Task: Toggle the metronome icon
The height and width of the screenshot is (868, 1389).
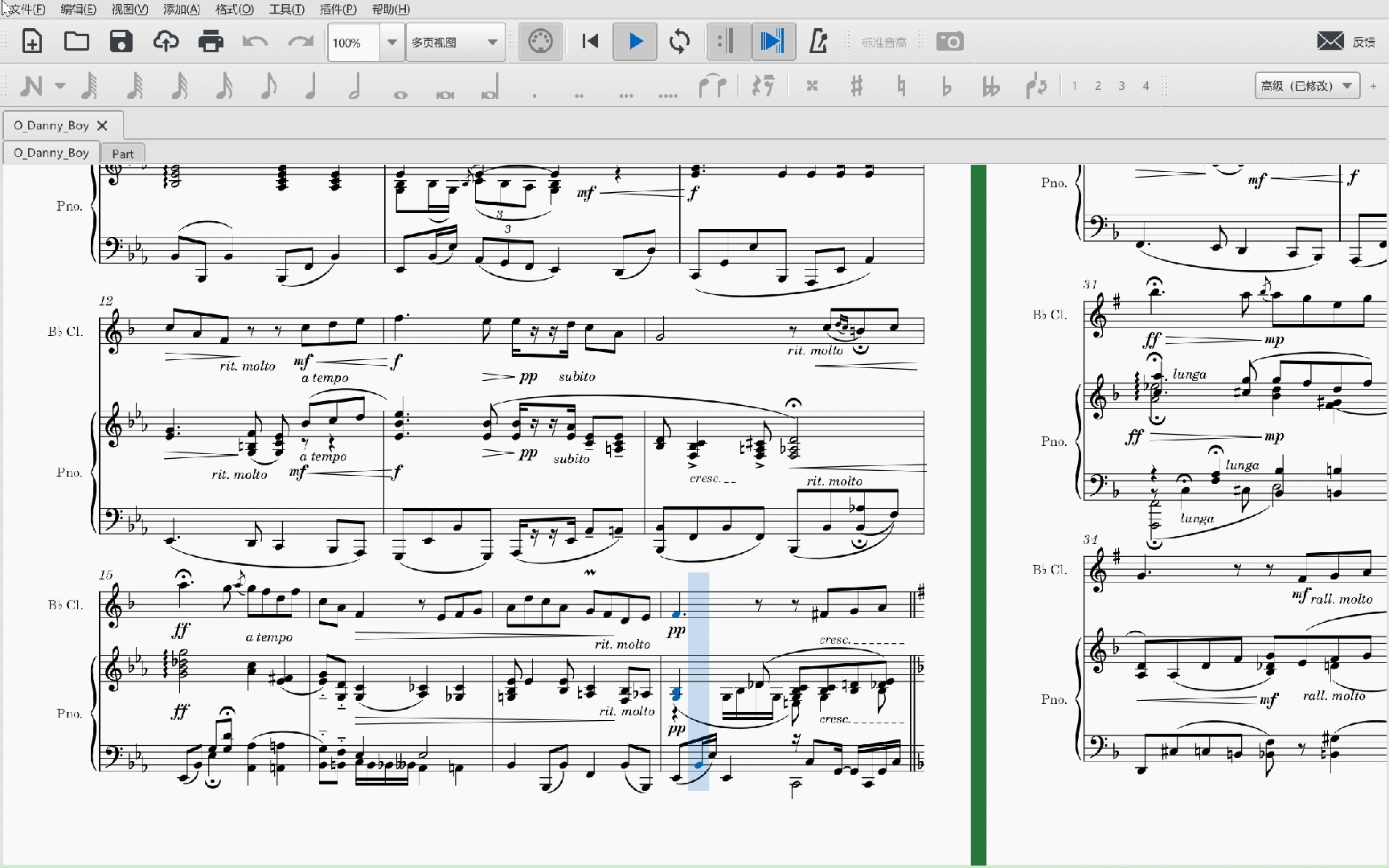Action: pos(818,42)
